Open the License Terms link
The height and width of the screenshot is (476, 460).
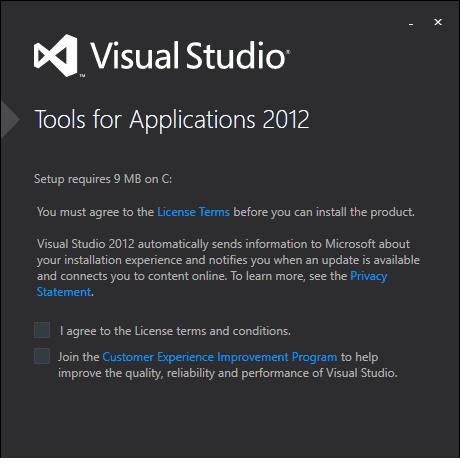[193, 212]
